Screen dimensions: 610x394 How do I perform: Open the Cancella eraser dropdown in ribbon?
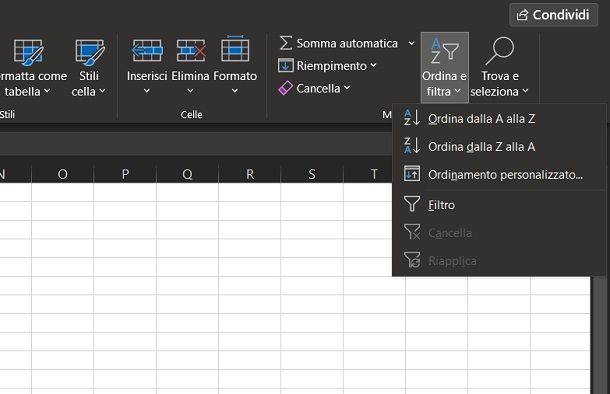tap(315, 88)
